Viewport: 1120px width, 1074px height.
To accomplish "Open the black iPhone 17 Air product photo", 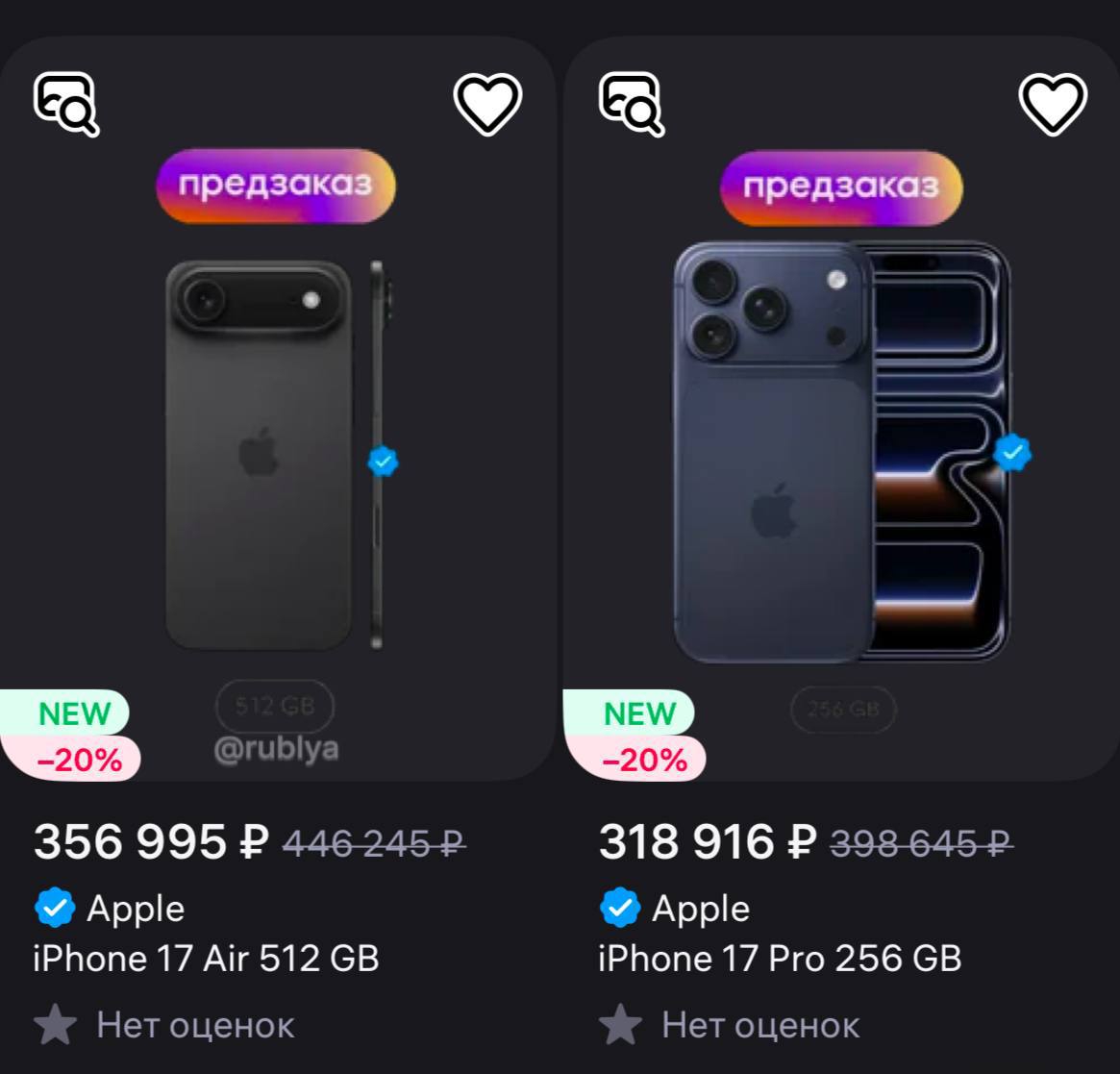I will pyautogui.click(x=279, y=455).
